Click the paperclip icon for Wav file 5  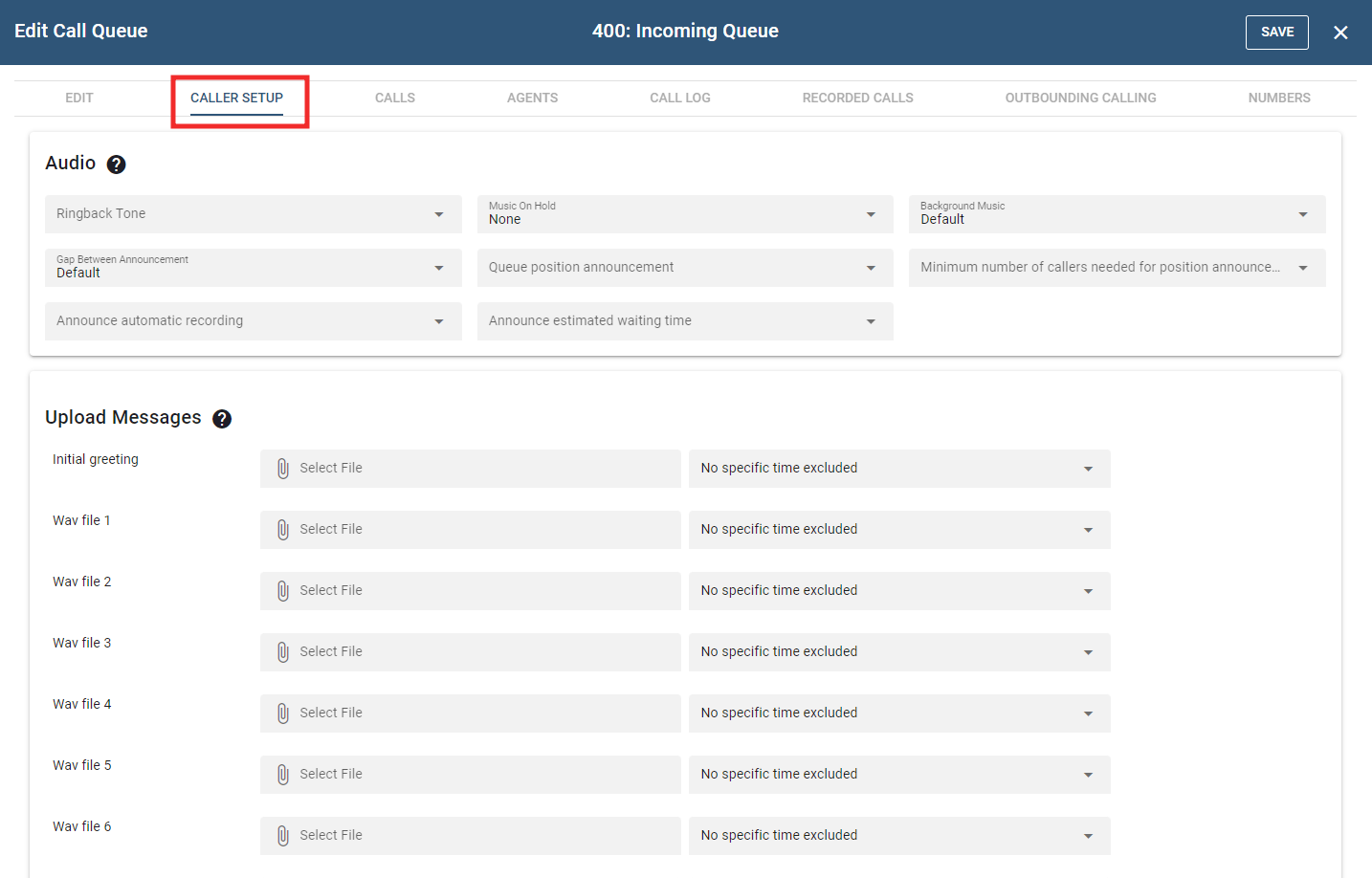[283, 775]
